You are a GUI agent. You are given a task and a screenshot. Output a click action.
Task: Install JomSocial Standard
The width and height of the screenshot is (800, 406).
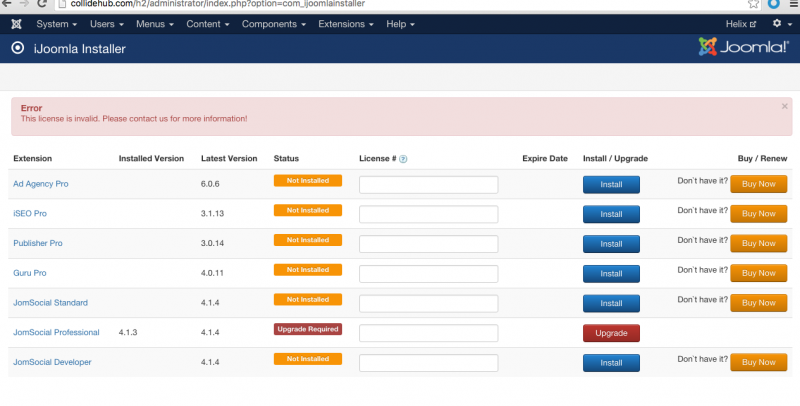pyautogui.click(x=611, y=303)
